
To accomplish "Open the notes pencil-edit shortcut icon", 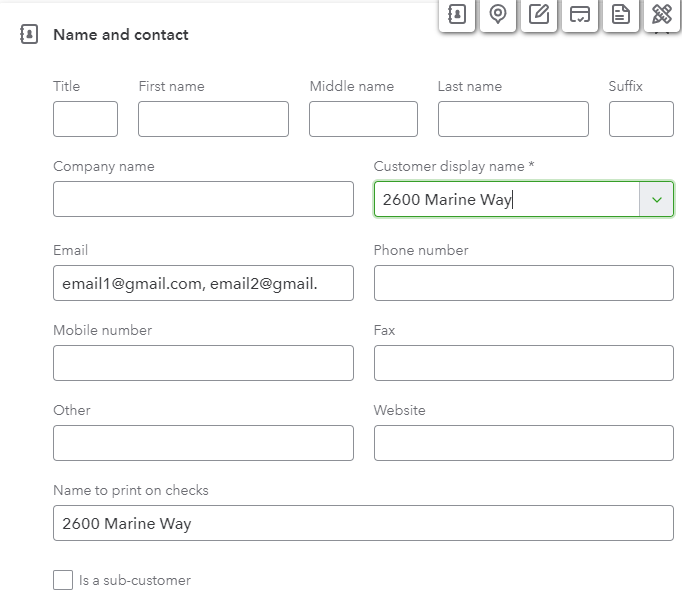I will 539,14.
